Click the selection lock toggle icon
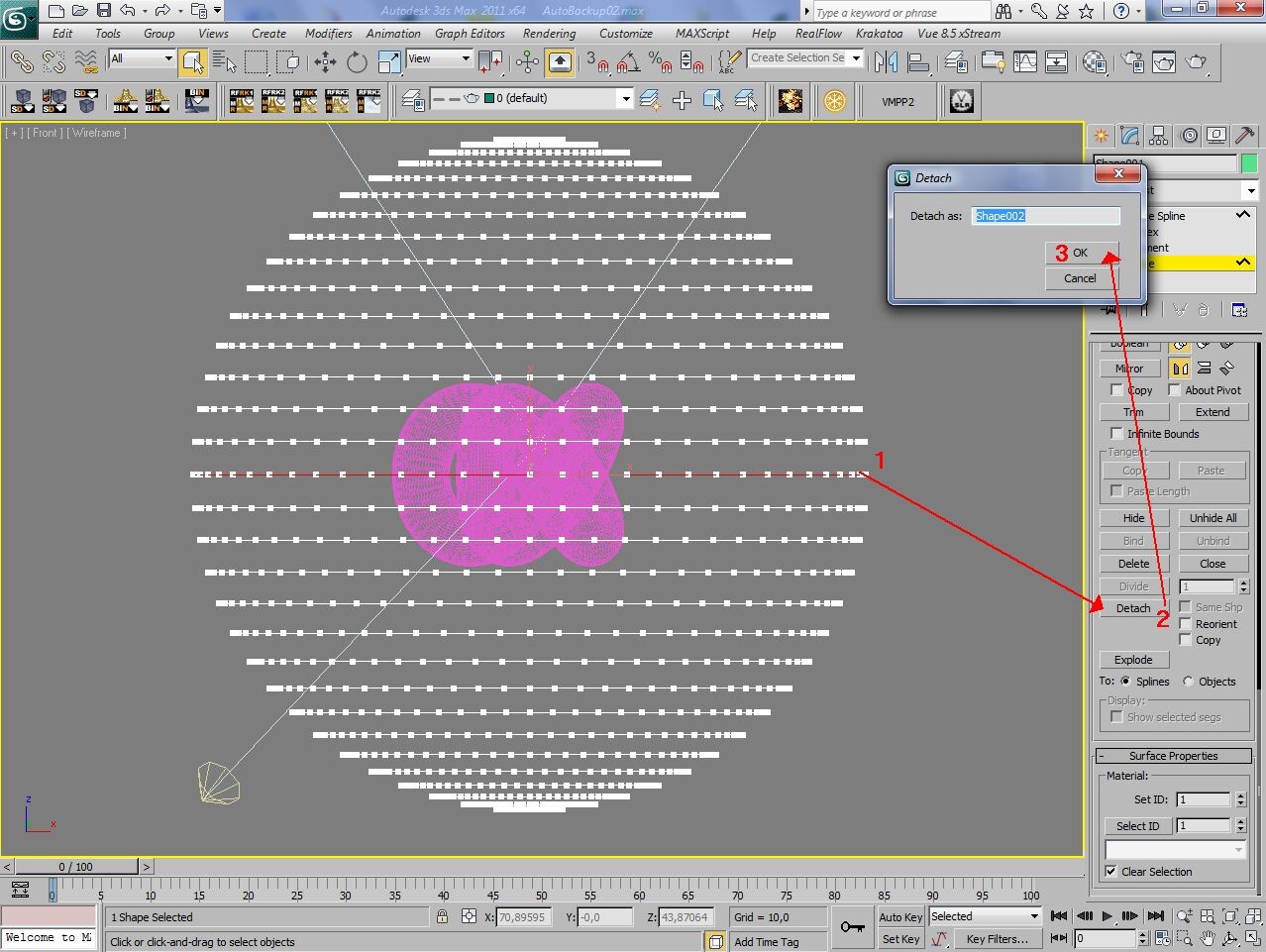The width and height of the screenshot is (1266, 952). coord(442,916)
